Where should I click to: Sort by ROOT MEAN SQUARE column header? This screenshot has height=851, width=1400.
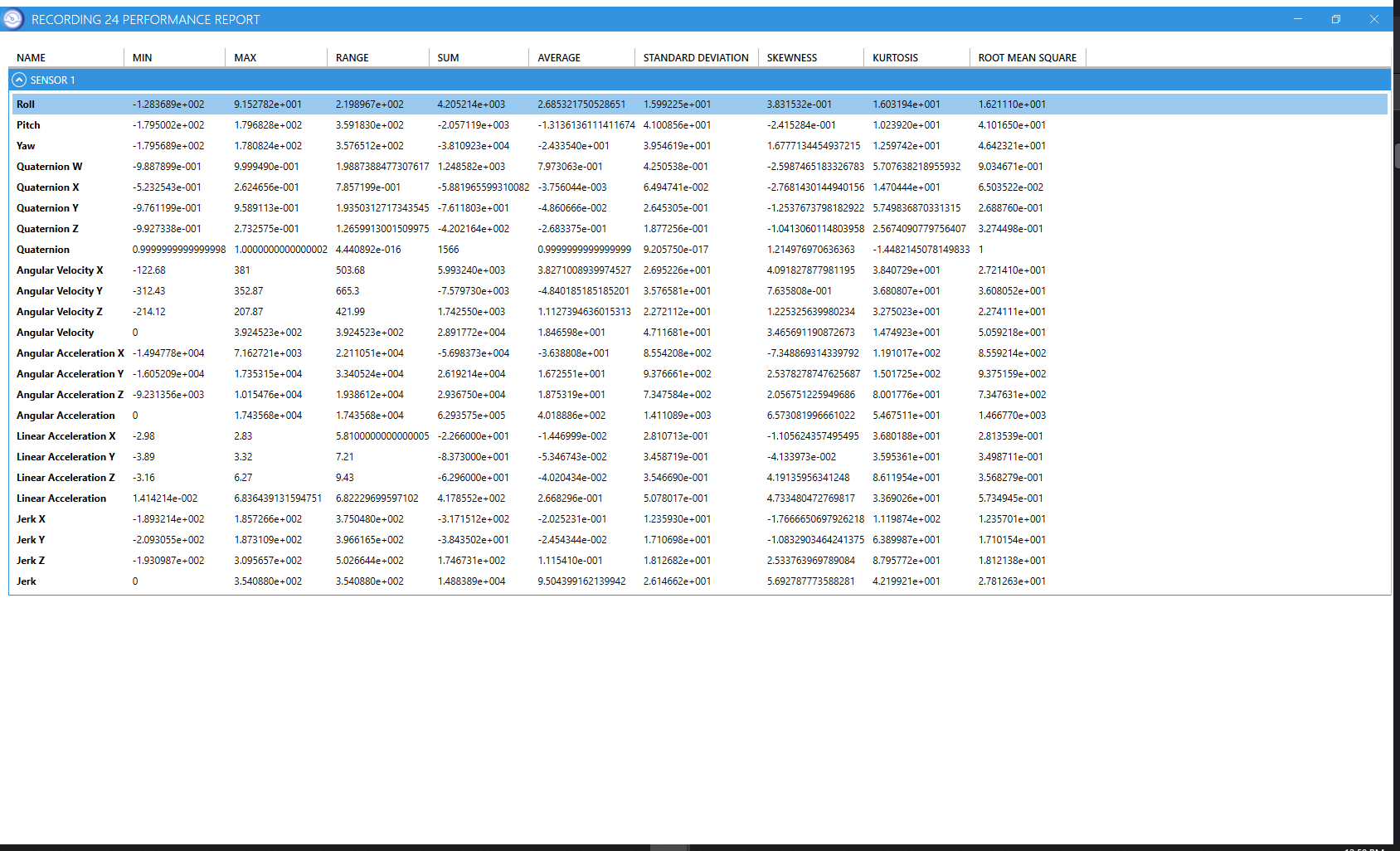pyautogui.click(x=1028, y=58)
